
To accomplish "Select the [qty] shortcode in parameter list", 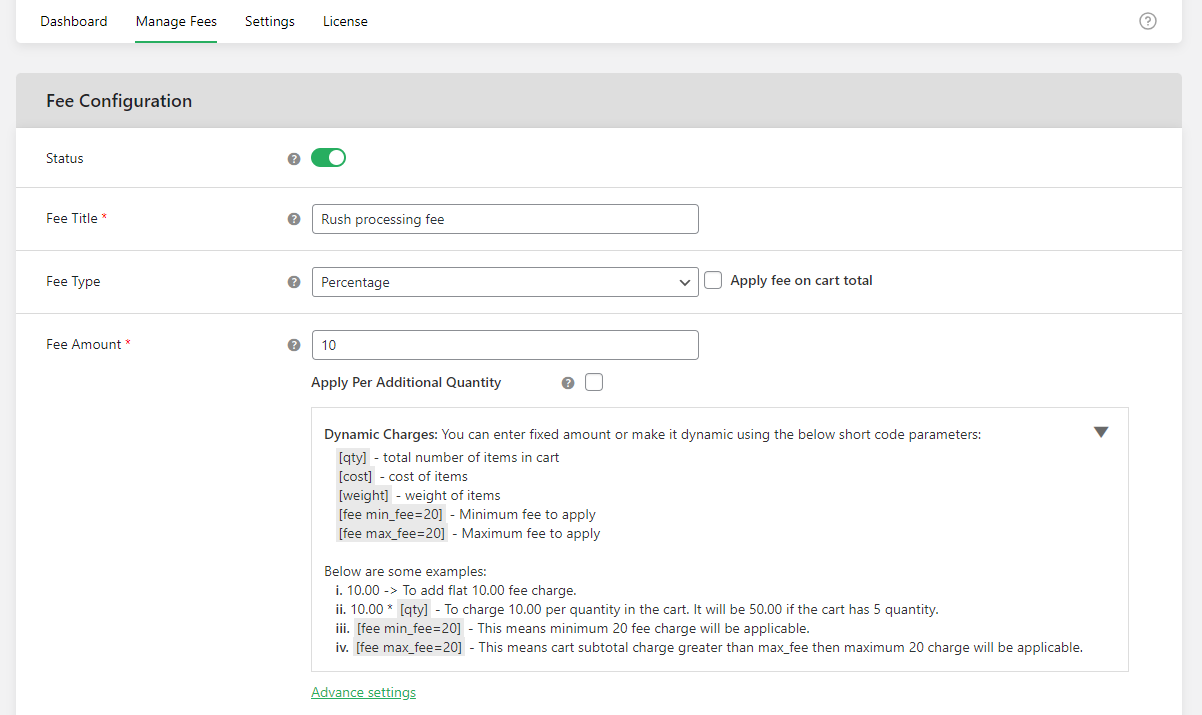I will [x=353, y=457].
